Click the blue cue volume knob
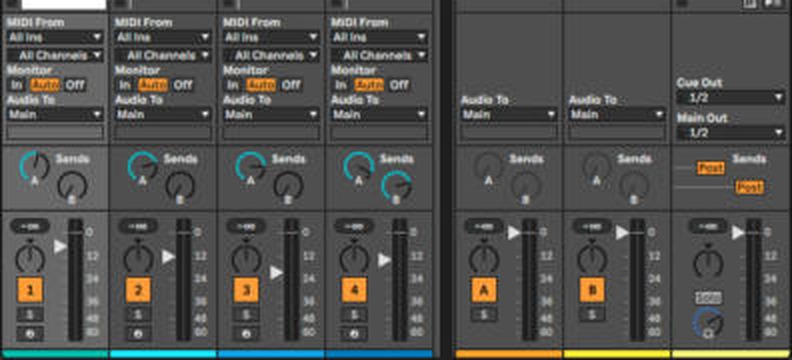 click(708, 322)
